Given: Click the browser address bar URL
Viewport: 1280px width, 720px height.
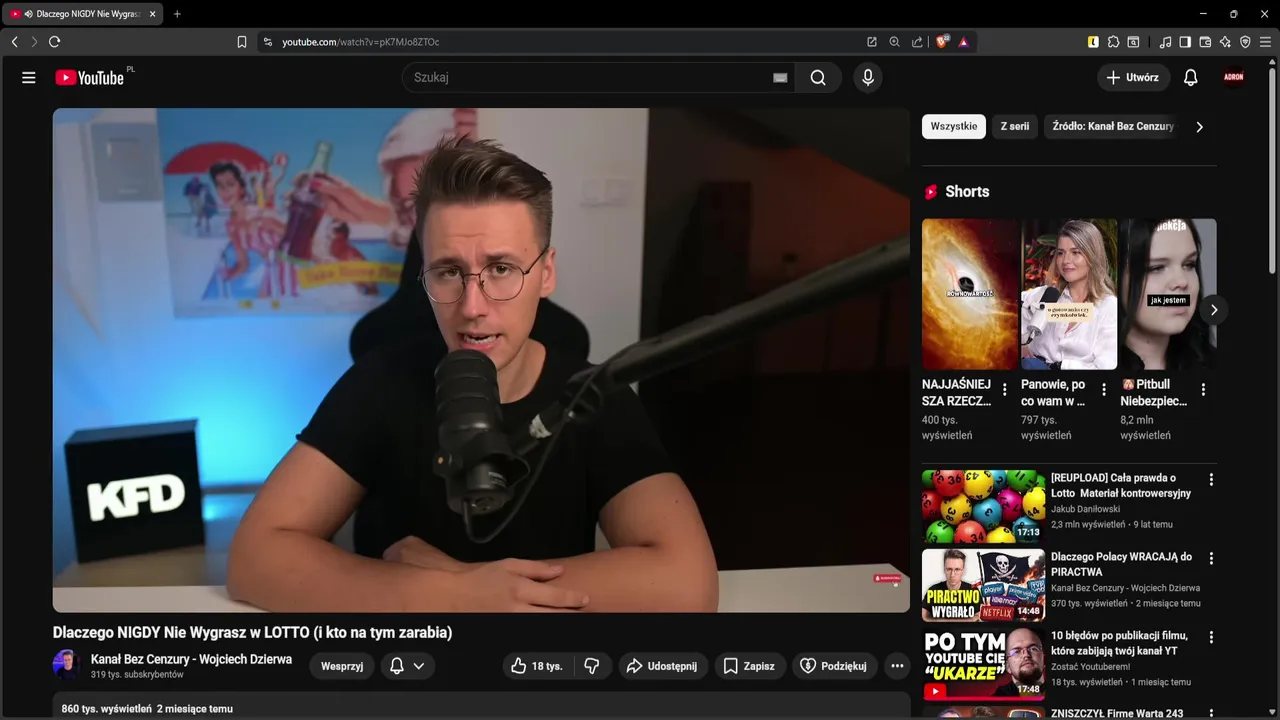Looking at the screenshot, I should pyautogui.click(x=360, y=42).
